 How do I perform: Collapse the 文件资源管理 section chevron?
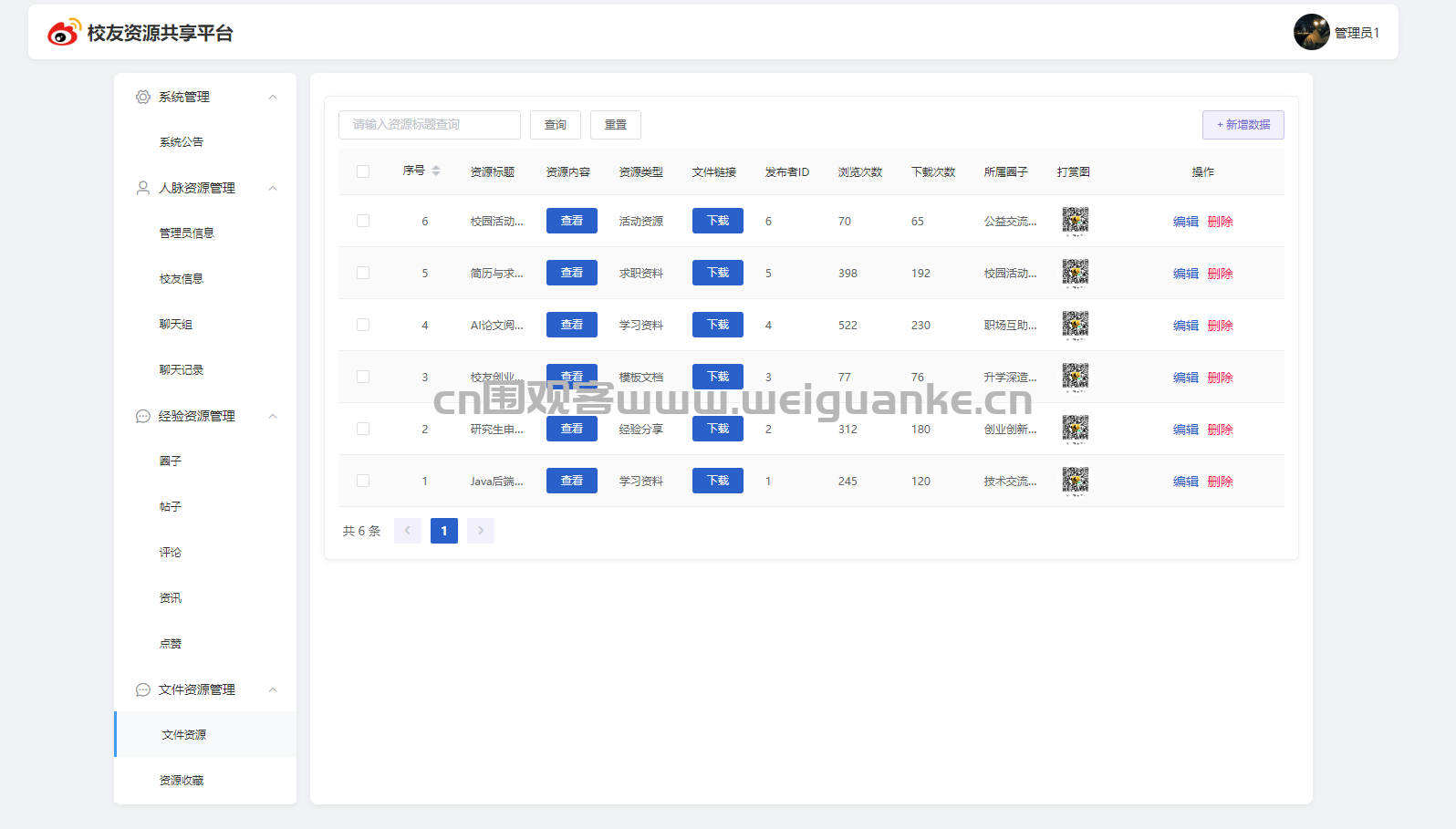[273, 689]
